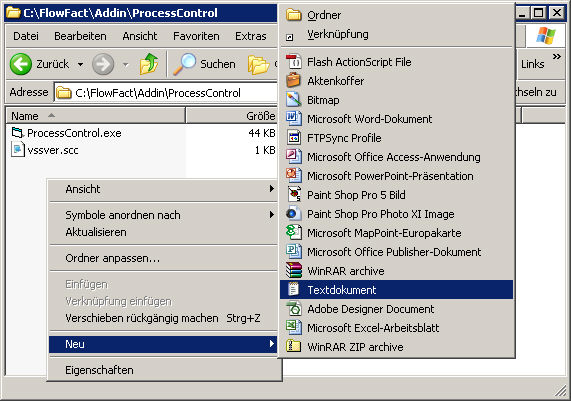Screen dimensions: 571x401
Task: Click the Verknüpfung shortcut icon
Action: [290, 37]
